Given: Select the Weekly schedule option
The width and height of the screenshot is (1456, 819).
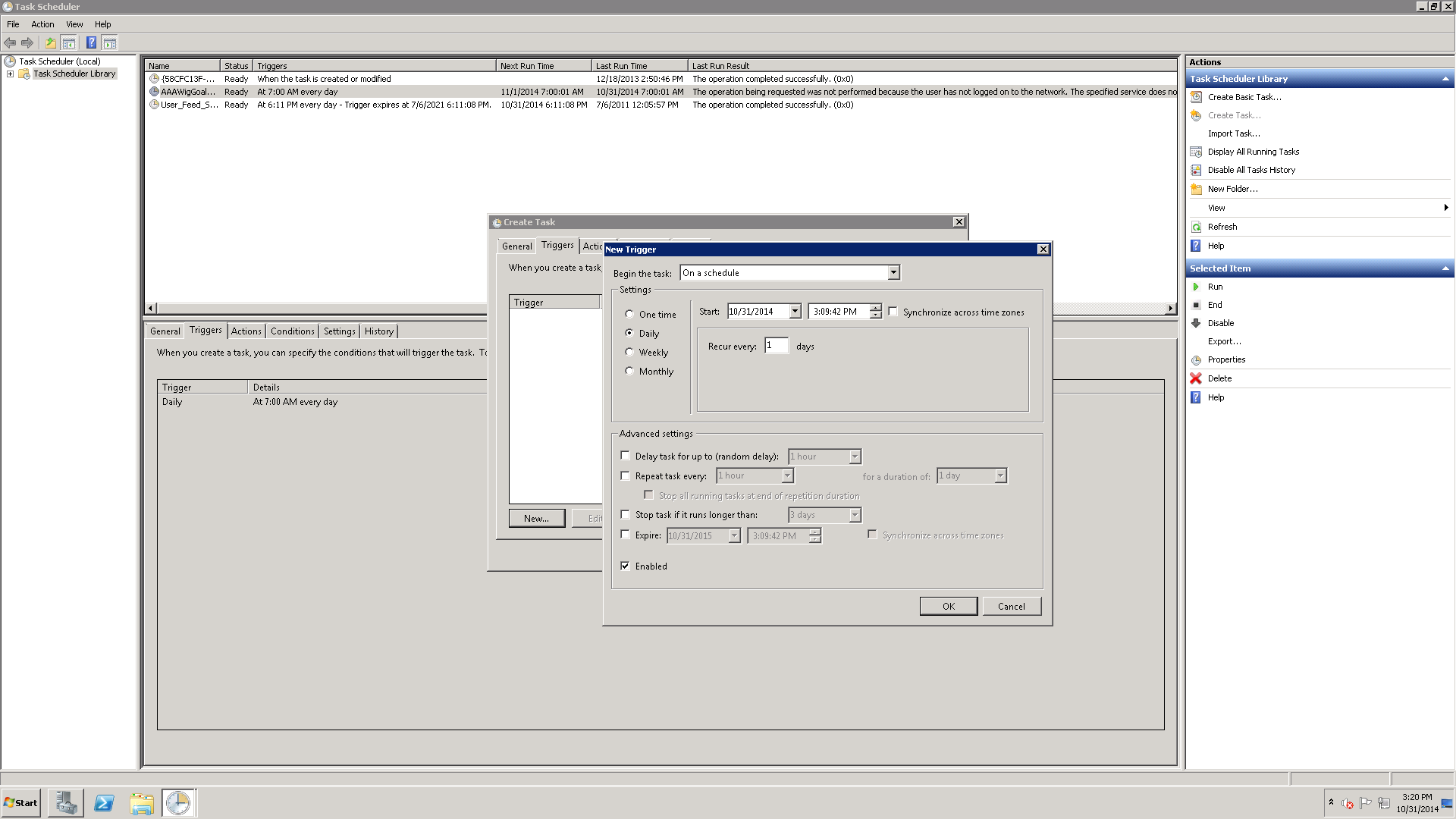Looking at the screenshot, I should [x=629, y=352].
